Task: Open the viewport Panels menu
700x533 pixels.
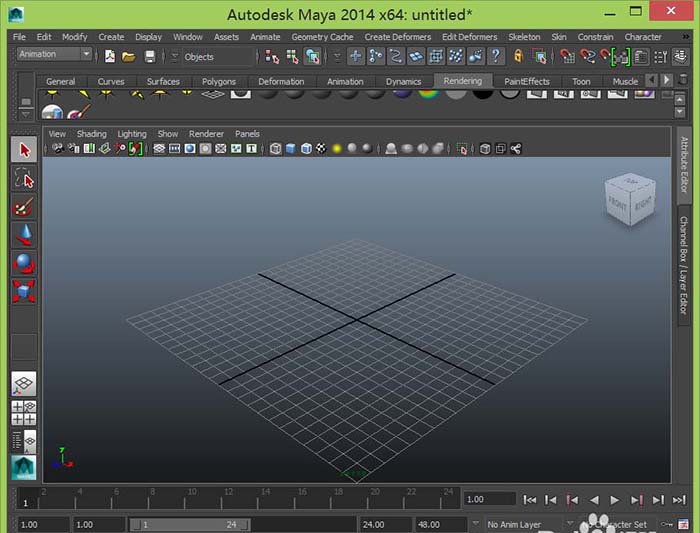Action: click(247, 133)
